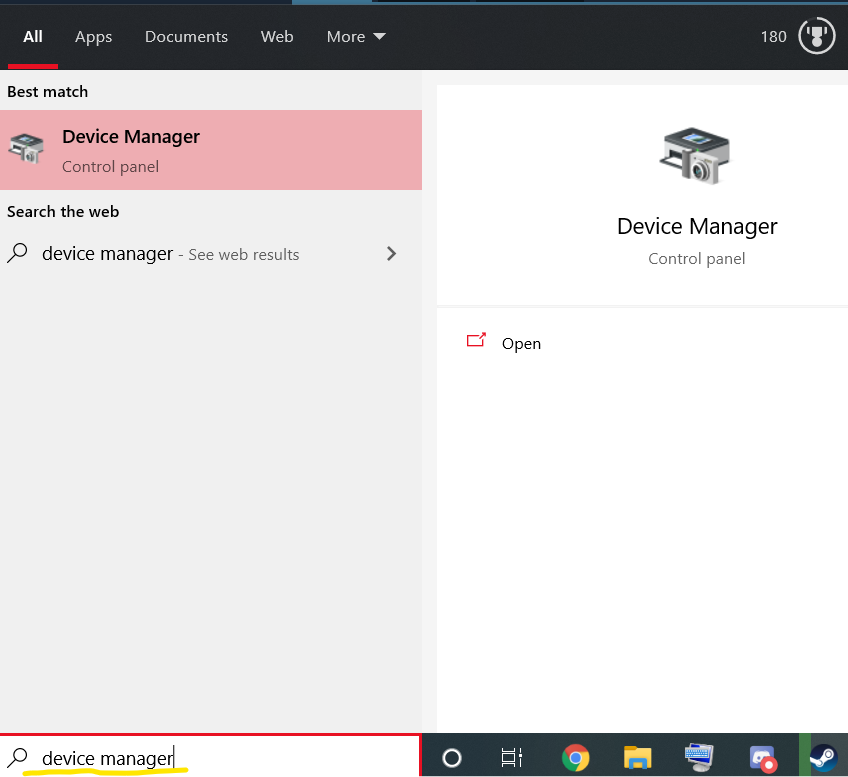Select the Web filter tab
Screen dimensions: 848x777
(x=277, y=37)
